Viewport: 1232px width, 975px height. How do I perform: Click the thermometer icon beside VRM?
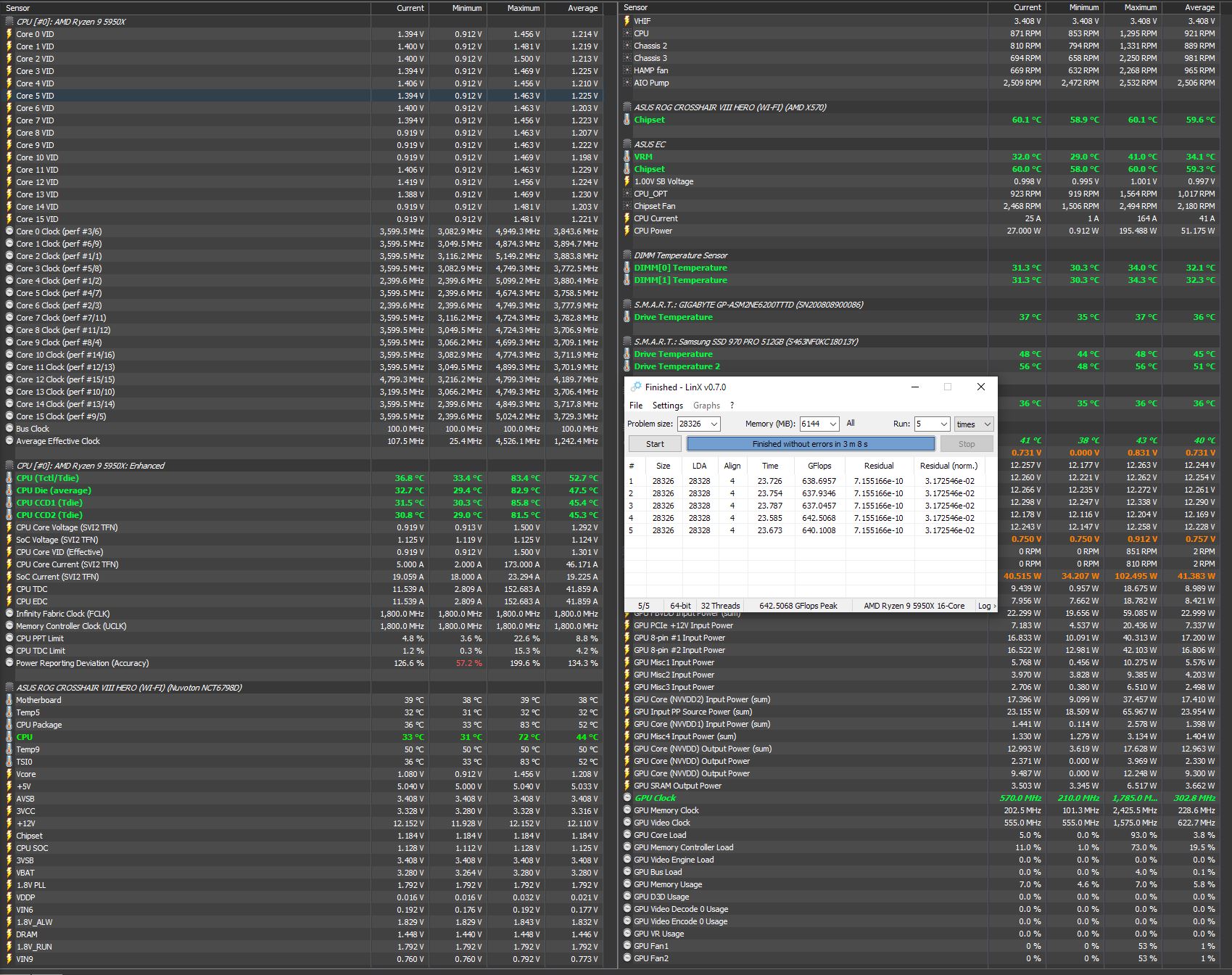pos(627,157)
